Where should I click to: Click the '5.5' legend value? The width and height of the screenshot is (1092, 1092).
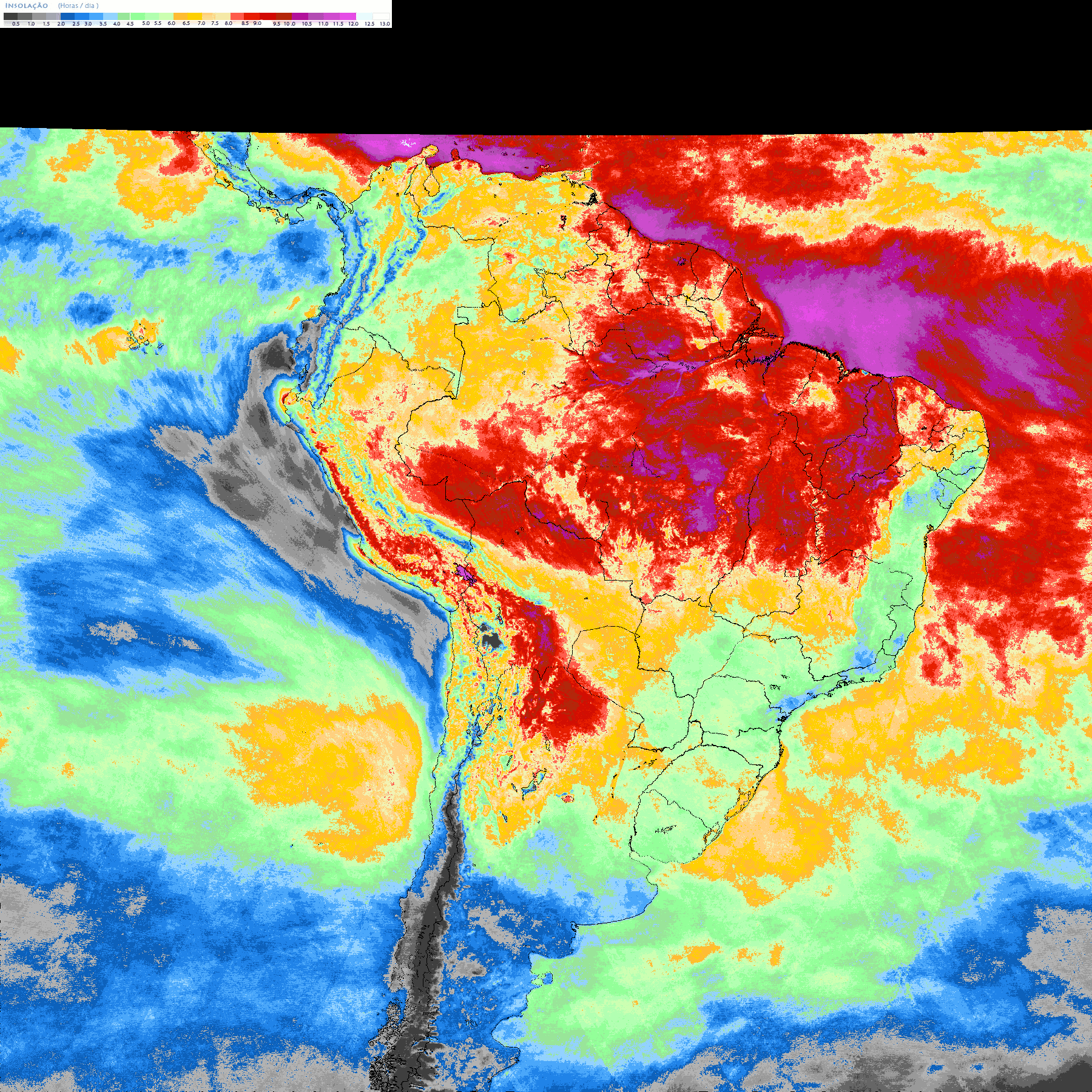click(x=158, y=23)
